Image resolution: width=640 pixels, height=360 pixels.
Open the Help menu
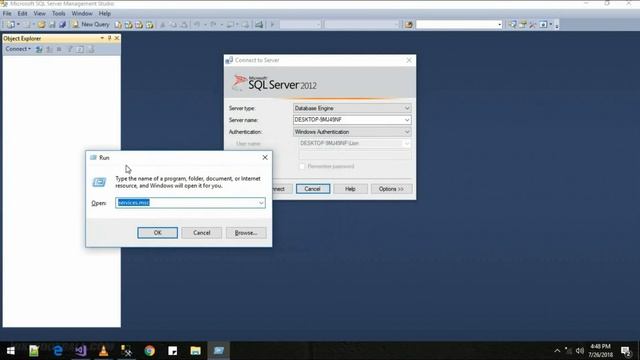click(104, 13)
